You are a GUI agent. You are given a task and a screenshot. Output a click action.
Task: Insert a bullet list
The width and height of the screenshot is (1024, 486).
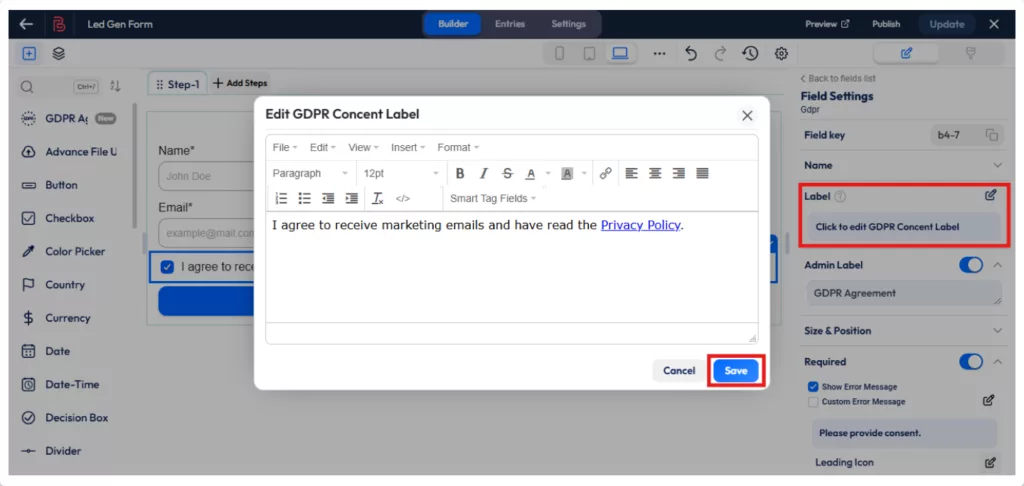304,198
